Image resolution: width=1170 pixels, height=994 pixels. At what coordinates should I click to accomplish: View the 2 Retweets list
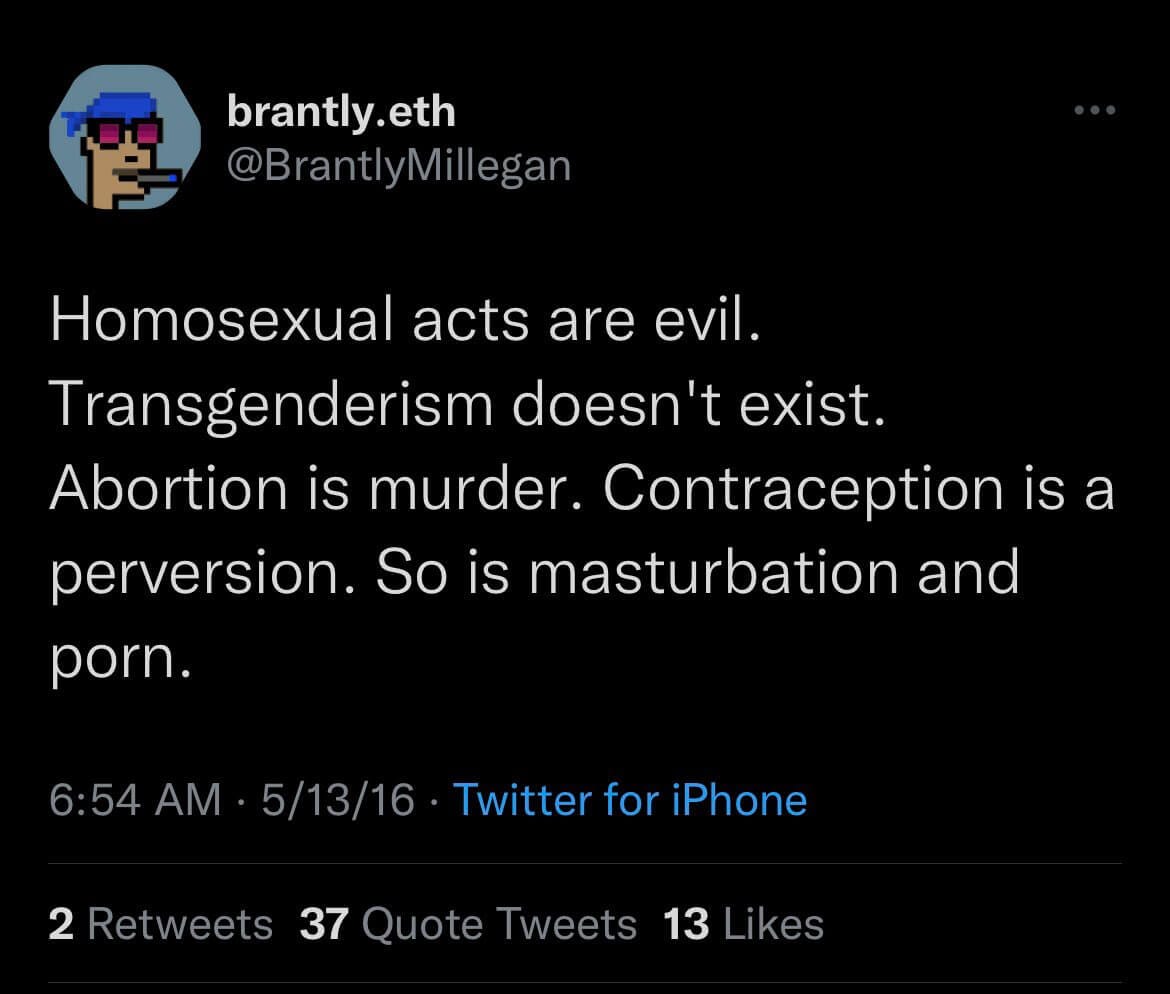(x=160, y=924)
